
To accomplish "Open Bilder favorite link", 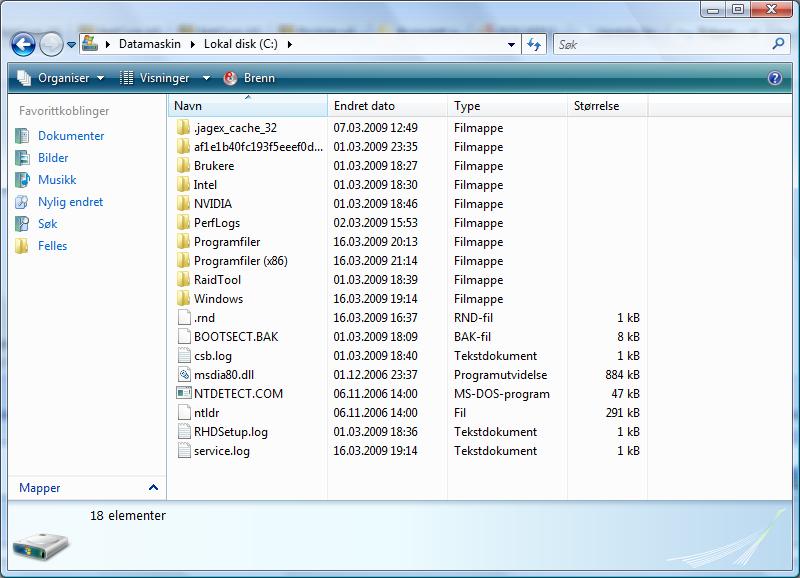I will pos(53,158).
